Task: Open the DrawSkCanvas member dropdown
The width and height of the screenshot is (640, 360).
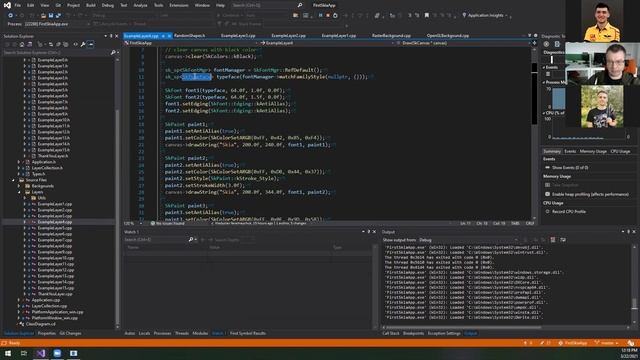Action: (x=529, y=43)
